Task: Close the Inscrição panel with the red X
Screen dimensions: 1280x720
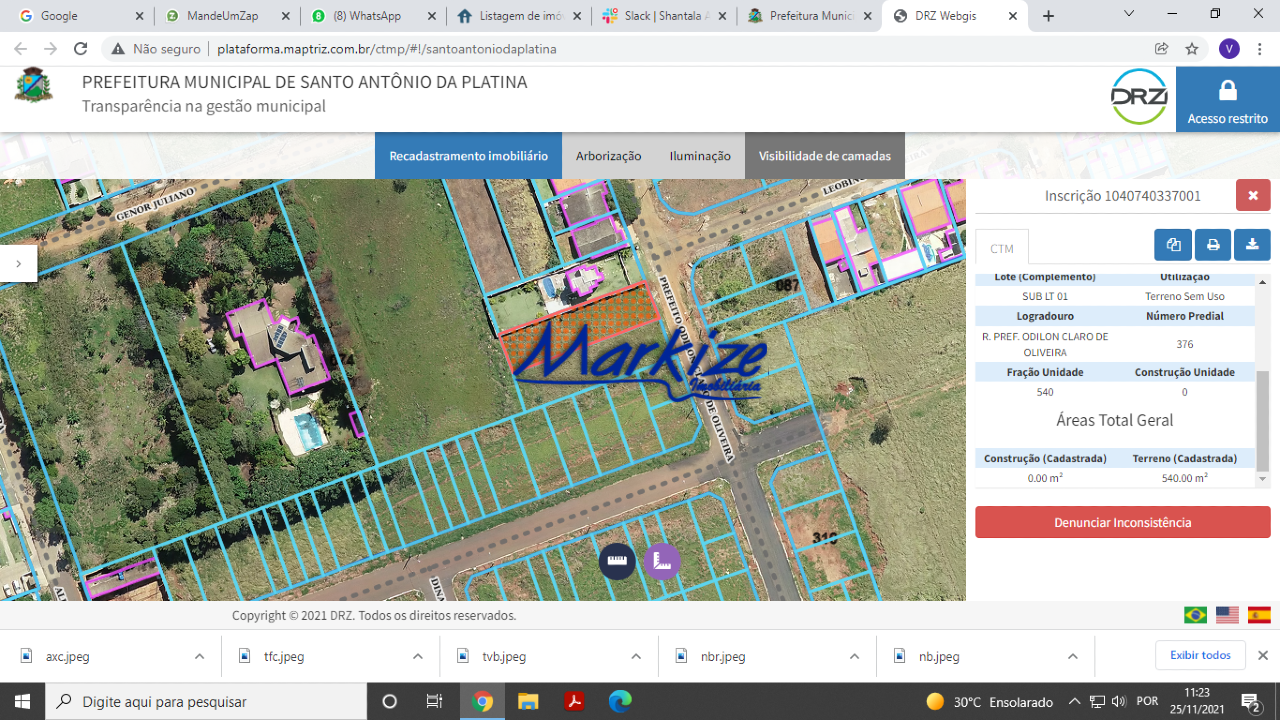Action: (x=1253, y=195)
